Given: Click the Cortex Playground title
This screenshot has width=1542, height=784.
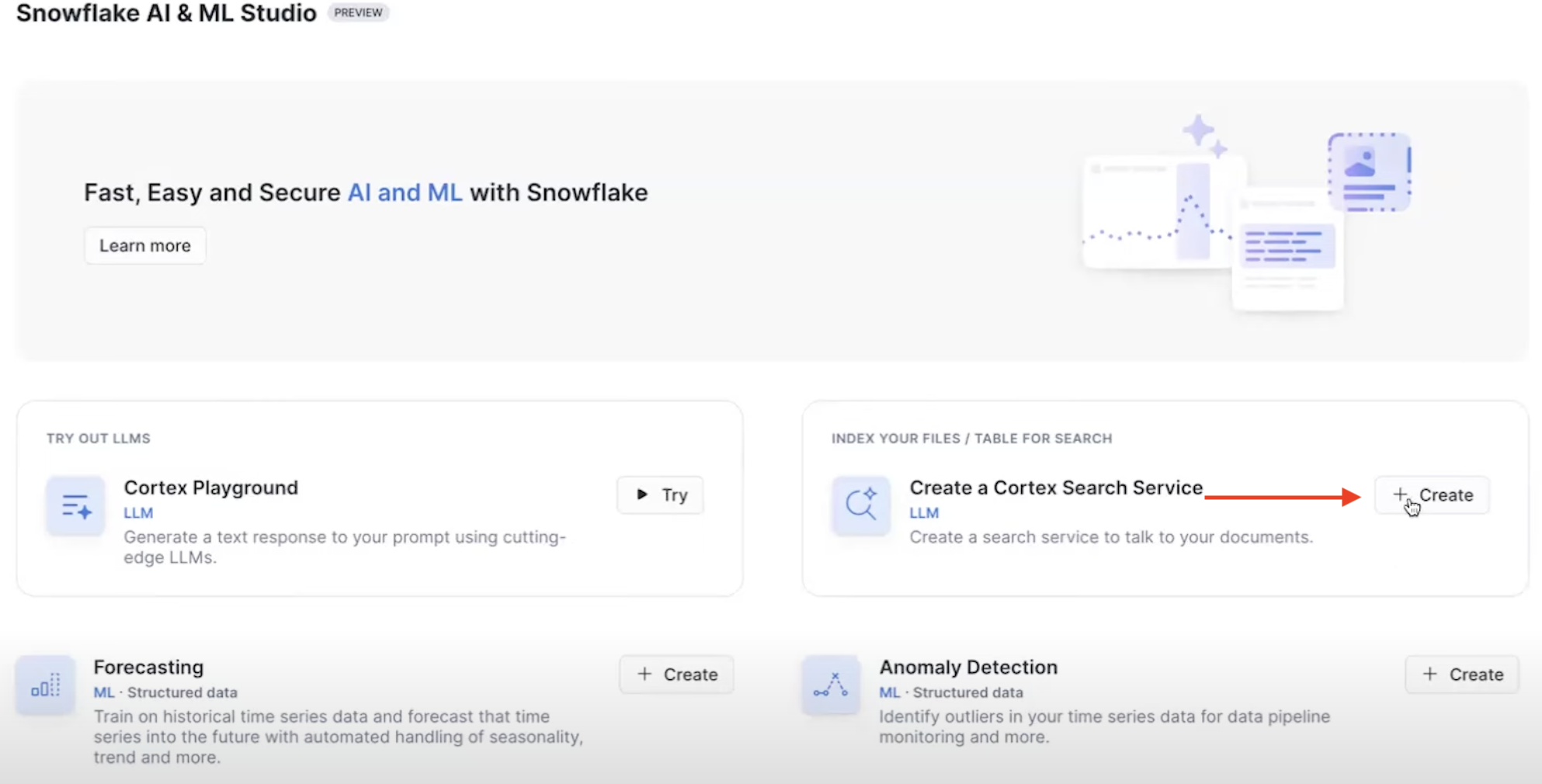Looking at the screenshot, I should point(211,487).
